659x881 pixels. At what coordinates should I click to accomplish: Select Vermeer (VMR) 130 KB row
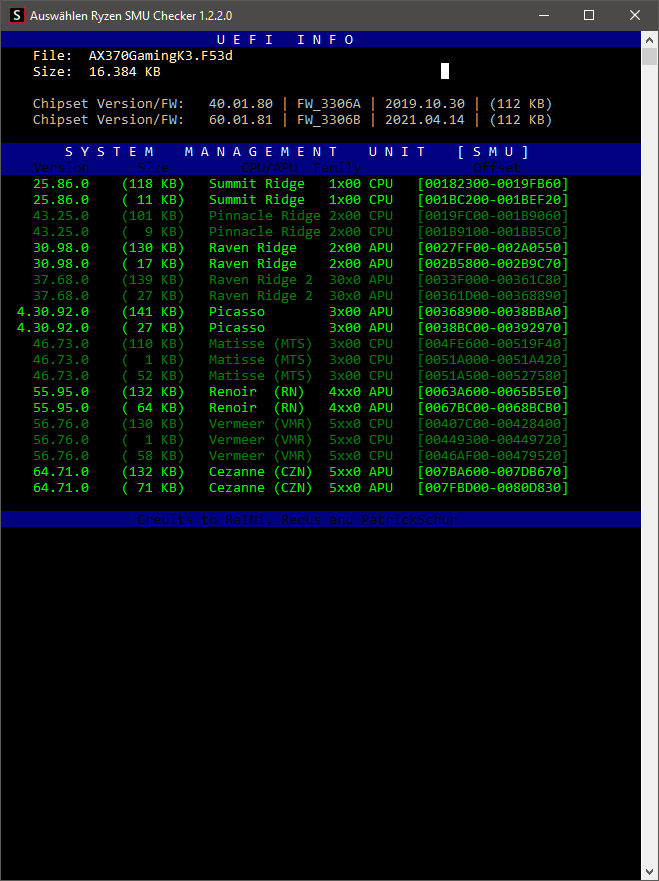301,424
